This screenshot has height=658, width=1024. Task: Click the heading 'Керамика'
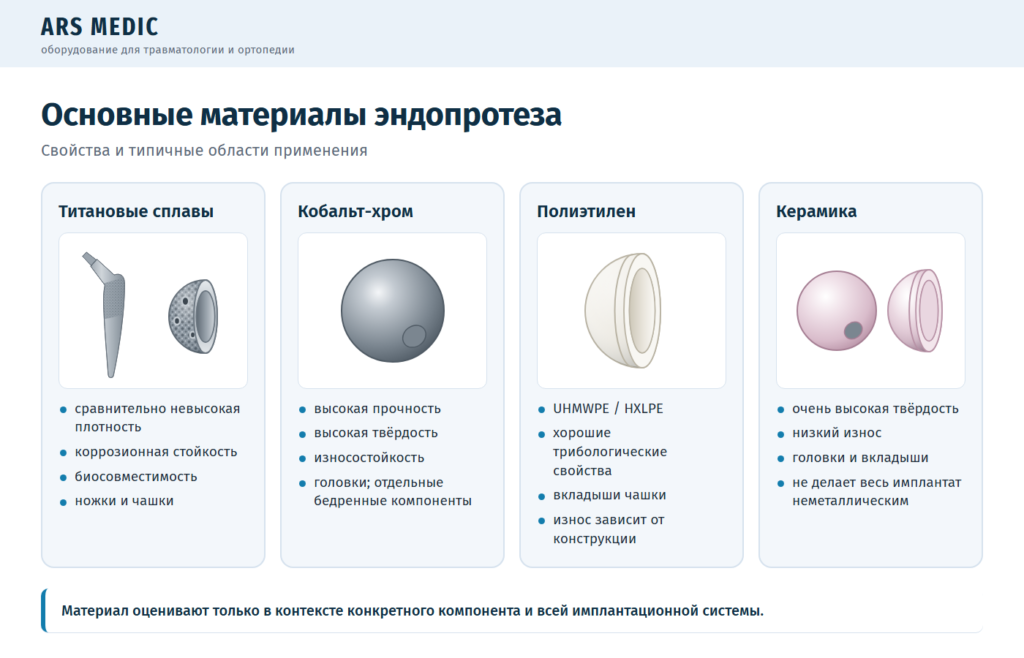[816, 212]
